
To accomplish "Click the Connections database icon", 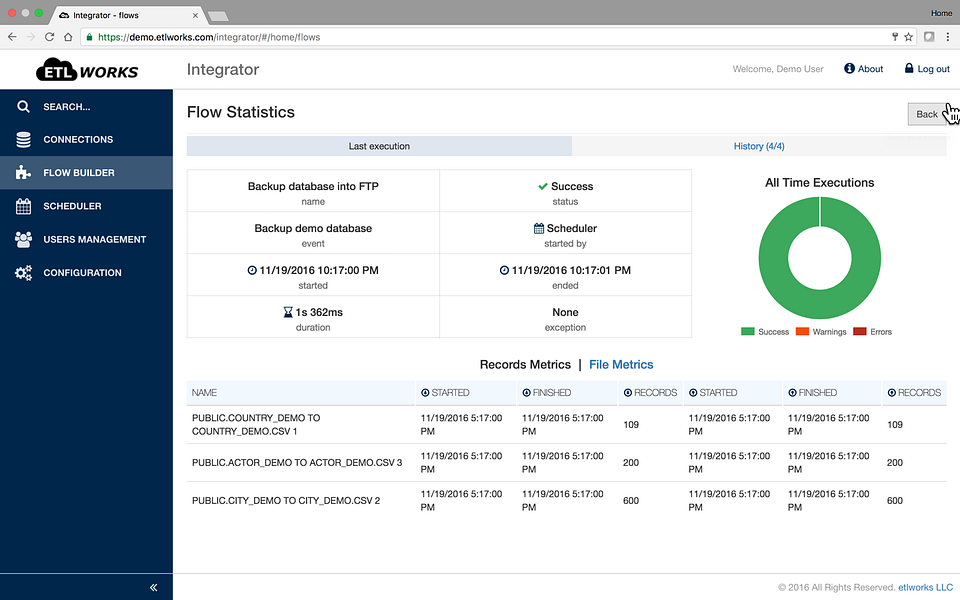I will (x=23, y=139).
